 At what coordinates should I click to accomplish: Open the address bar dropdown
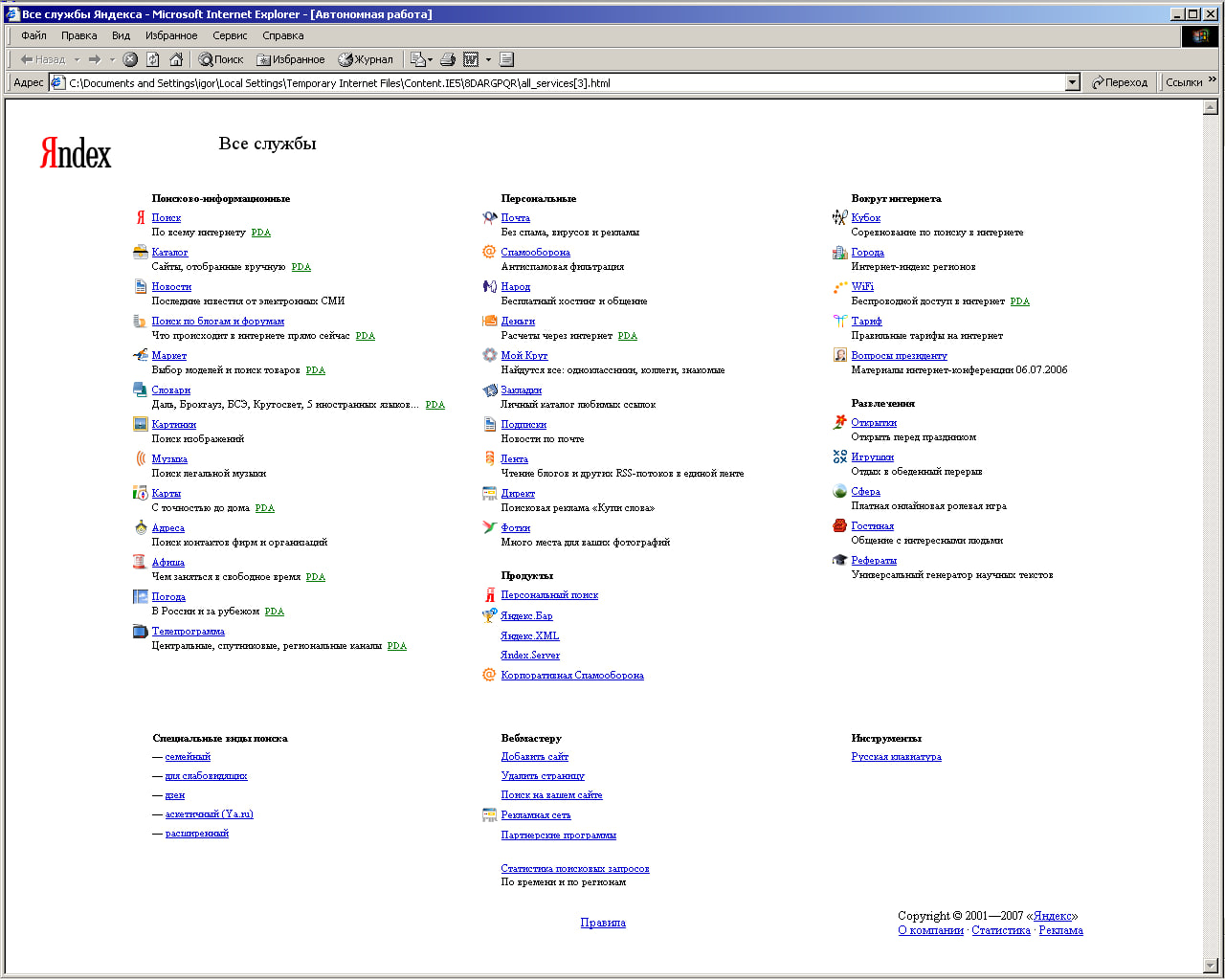(x=1073, y=82)
